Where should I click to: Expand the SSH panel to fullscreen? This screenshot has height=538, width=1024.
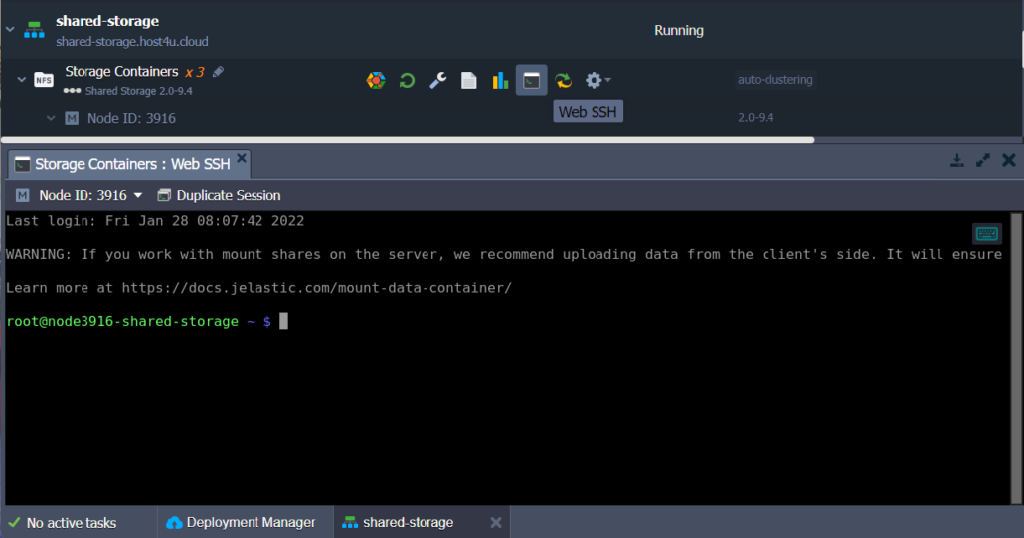click(983, 160)
